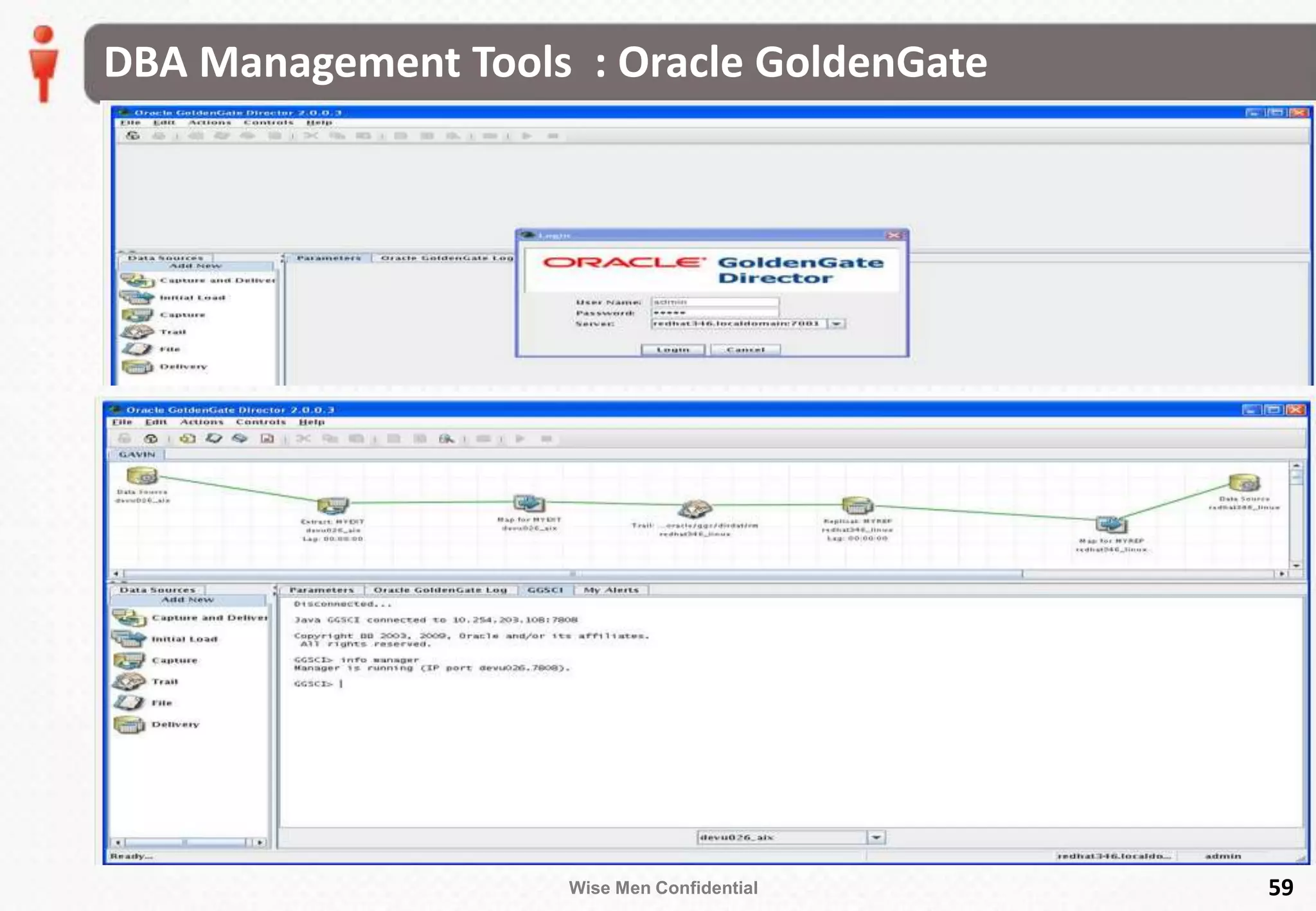Screen dimensions: 1316x911
Task: Click the Password field in Login dialog
Action: [x=715, y=313]
